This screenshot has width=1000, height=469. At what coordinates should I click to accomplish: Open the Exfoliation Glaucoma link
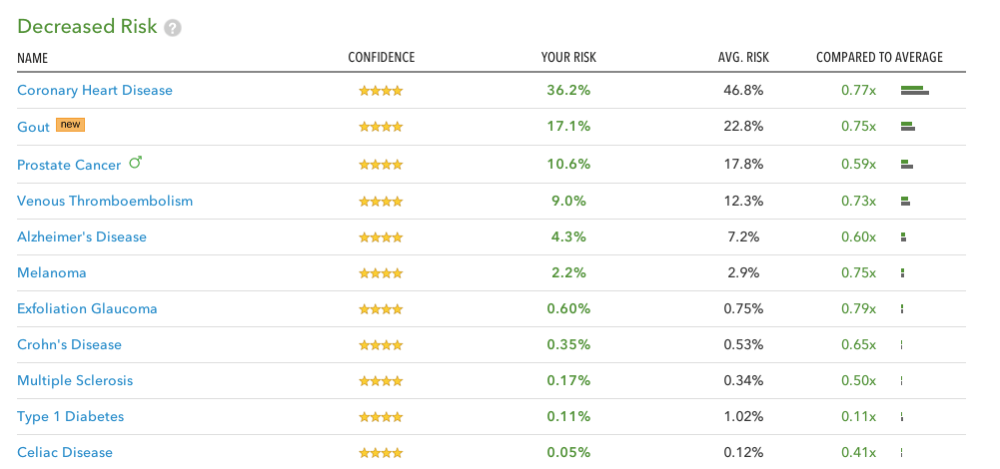[x=87, y=309]
